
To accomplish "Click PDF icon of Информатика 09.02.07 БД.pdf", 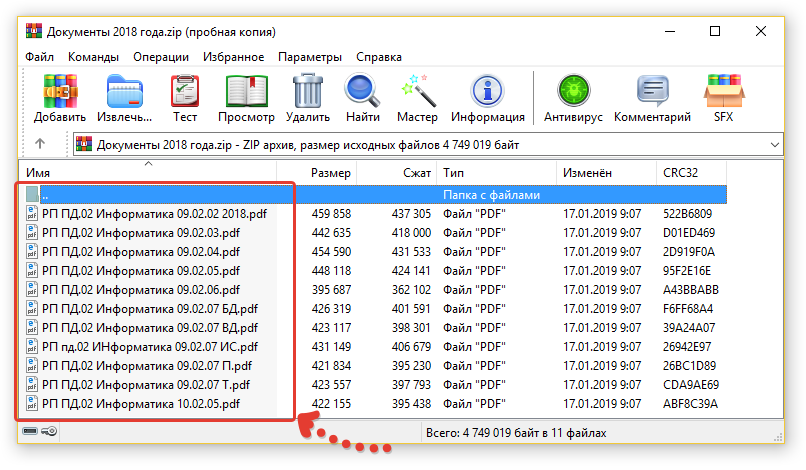I will 32,309.
